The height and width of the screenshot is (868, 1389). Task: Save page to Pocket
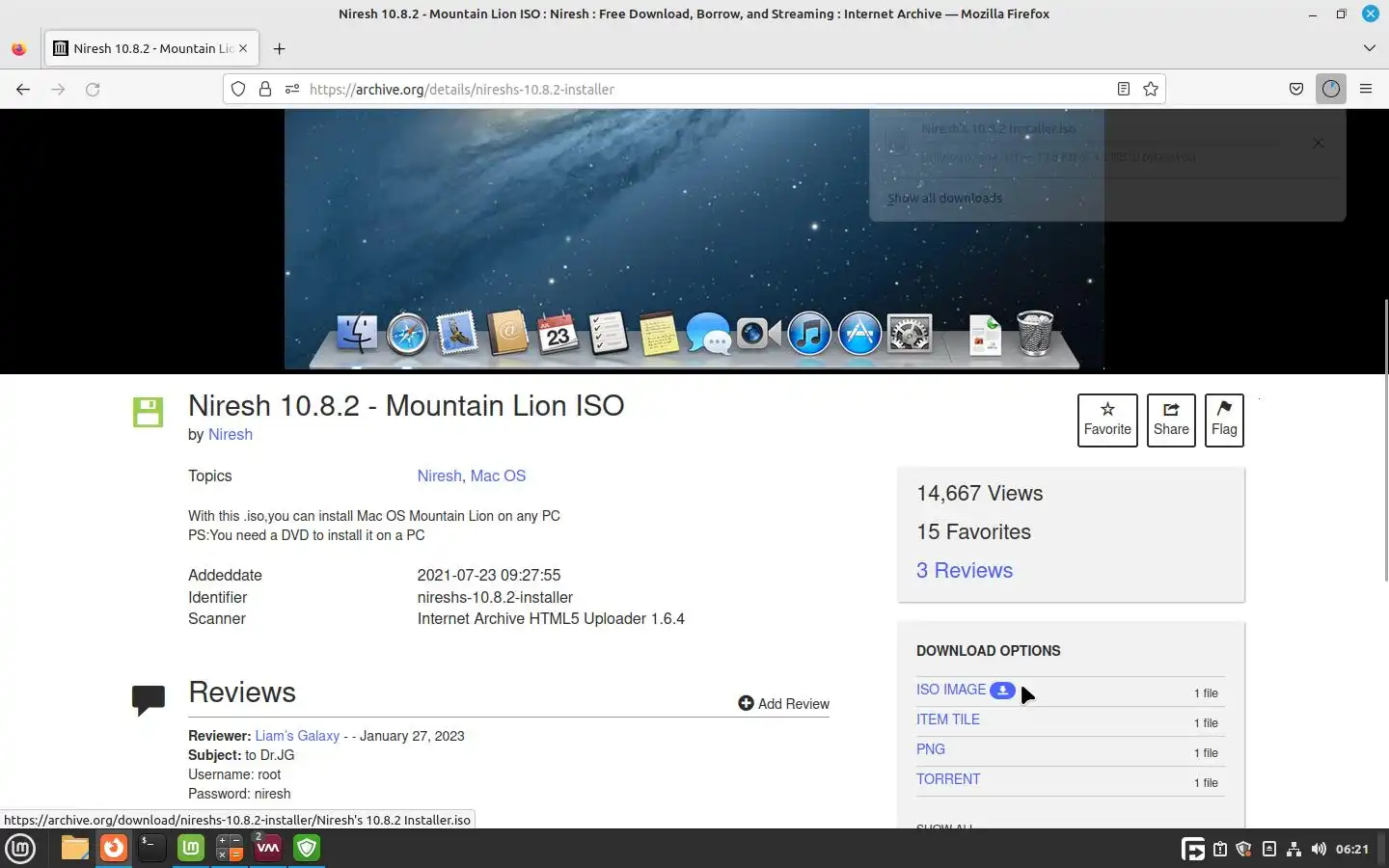pyautogui.click(x=1296, y=89)
